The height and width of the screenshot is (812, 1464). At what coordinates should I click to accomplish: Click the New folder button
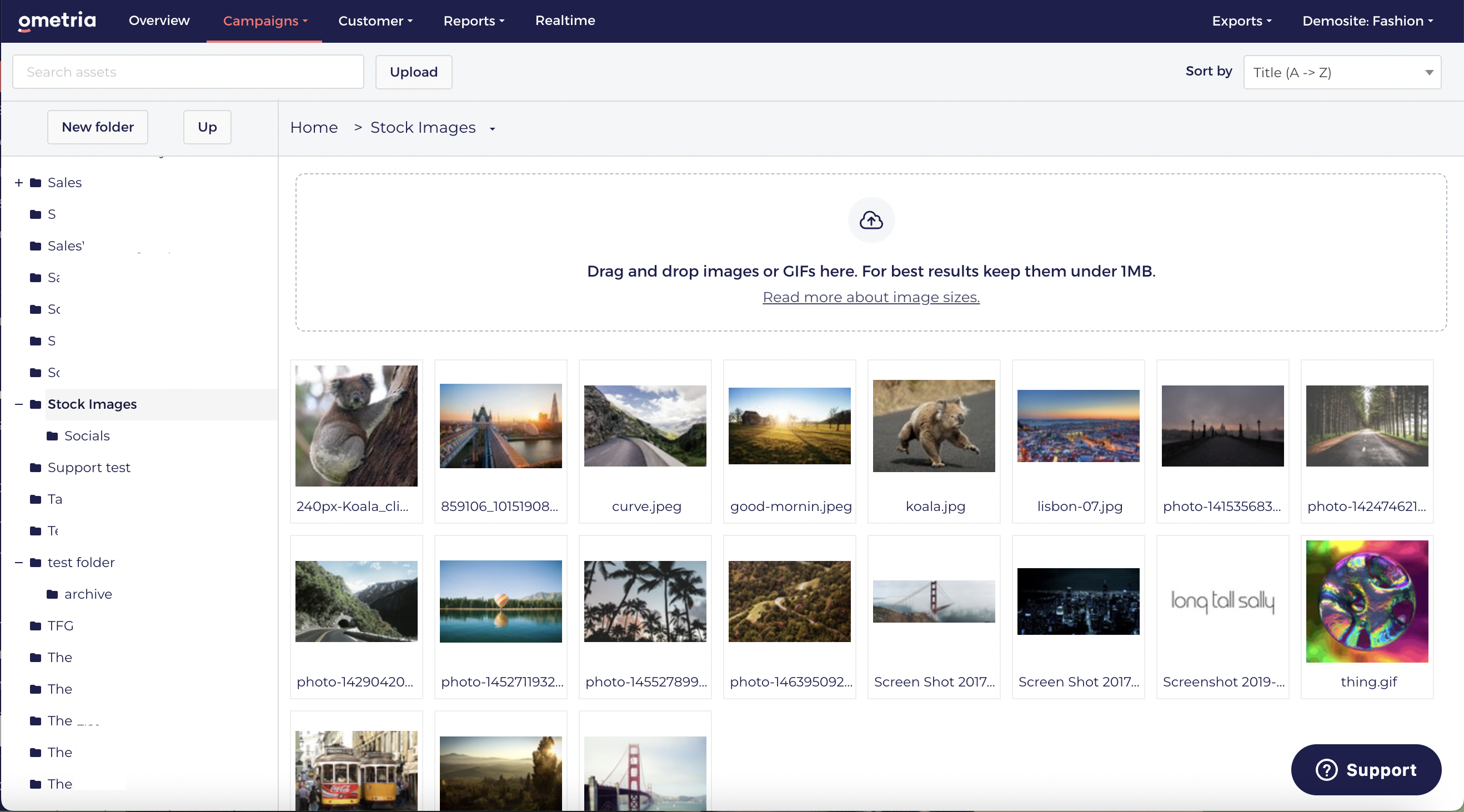click(x=98, y=127)
